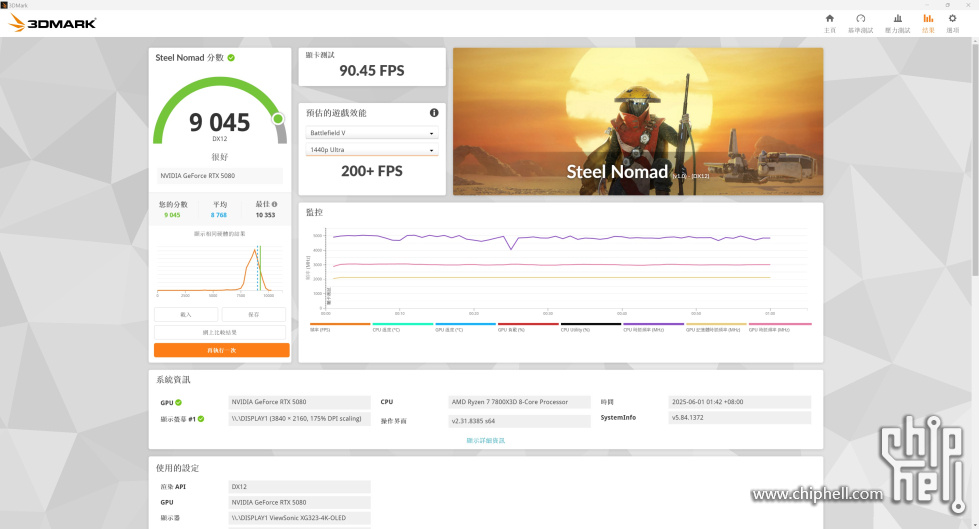
Task: Click the 90.45 FPS graphics test value
Action: coord(371,71)
